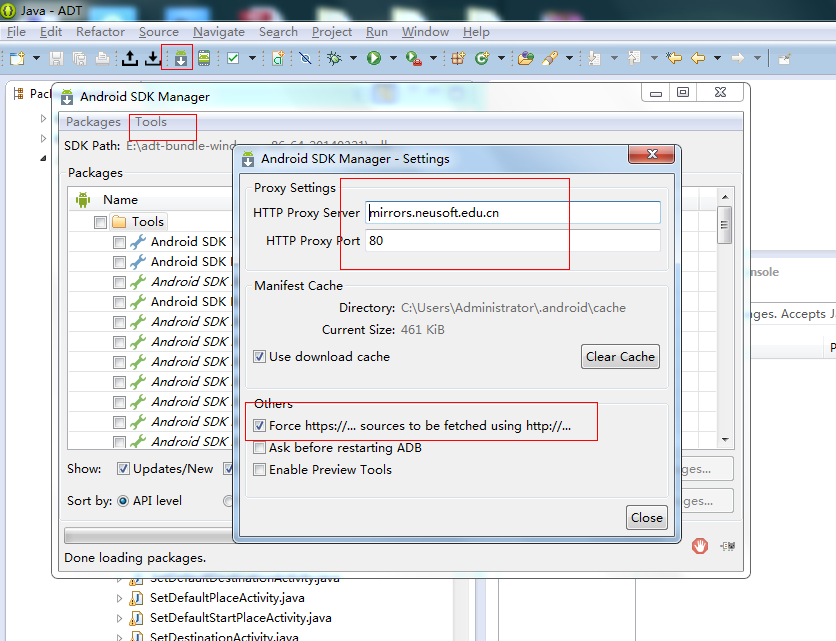The width and height of the screenshot is (836, 641).
Task: Open Packages menu in SDK Manager
Action: pyautogui.click(x=93, y=122)
